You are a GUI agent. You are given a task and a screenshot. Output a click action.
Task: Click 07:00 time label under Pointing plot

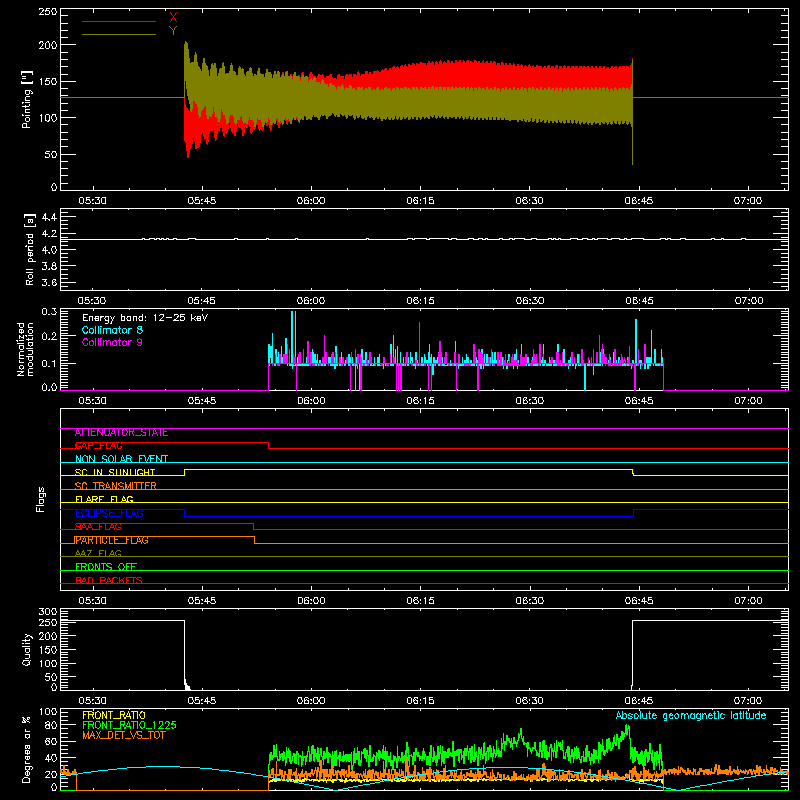click(x=748, y=201)
